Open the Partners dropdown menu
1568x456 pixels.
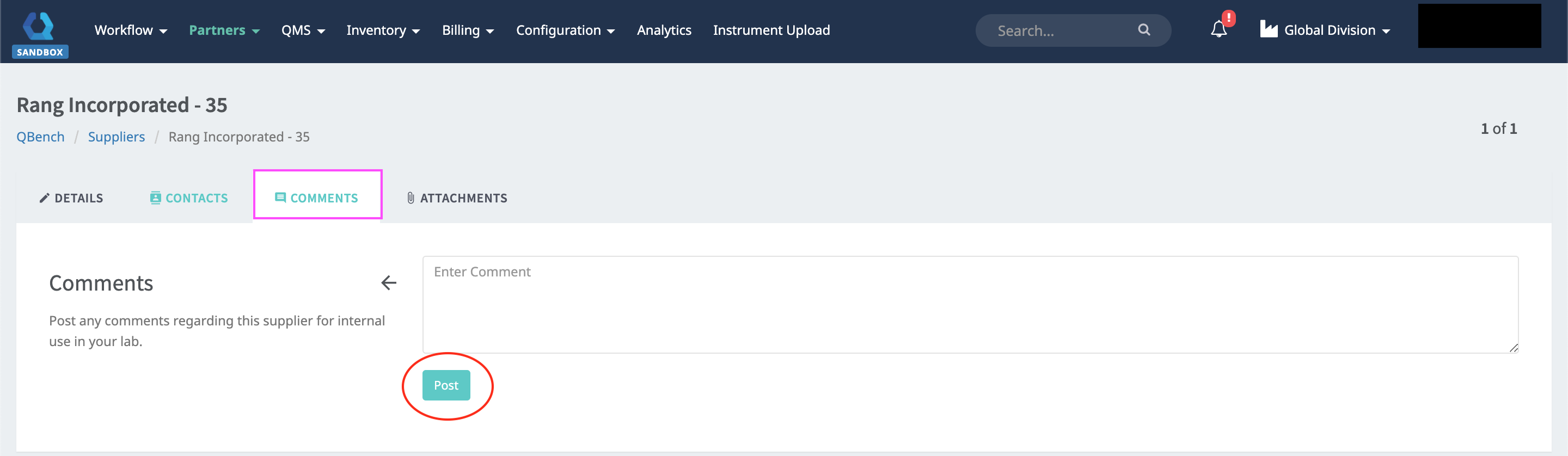click(224, 30)
